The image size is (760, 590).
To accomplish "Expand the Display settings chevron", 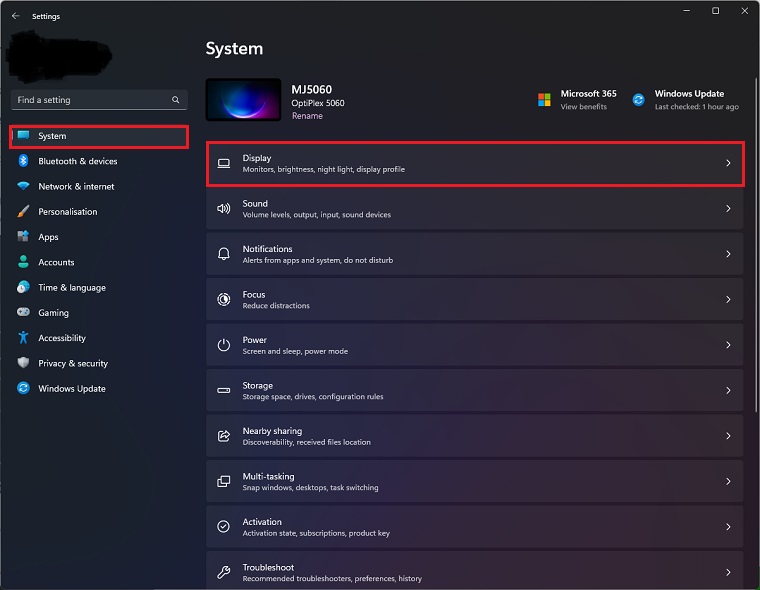I will [728, 163].
